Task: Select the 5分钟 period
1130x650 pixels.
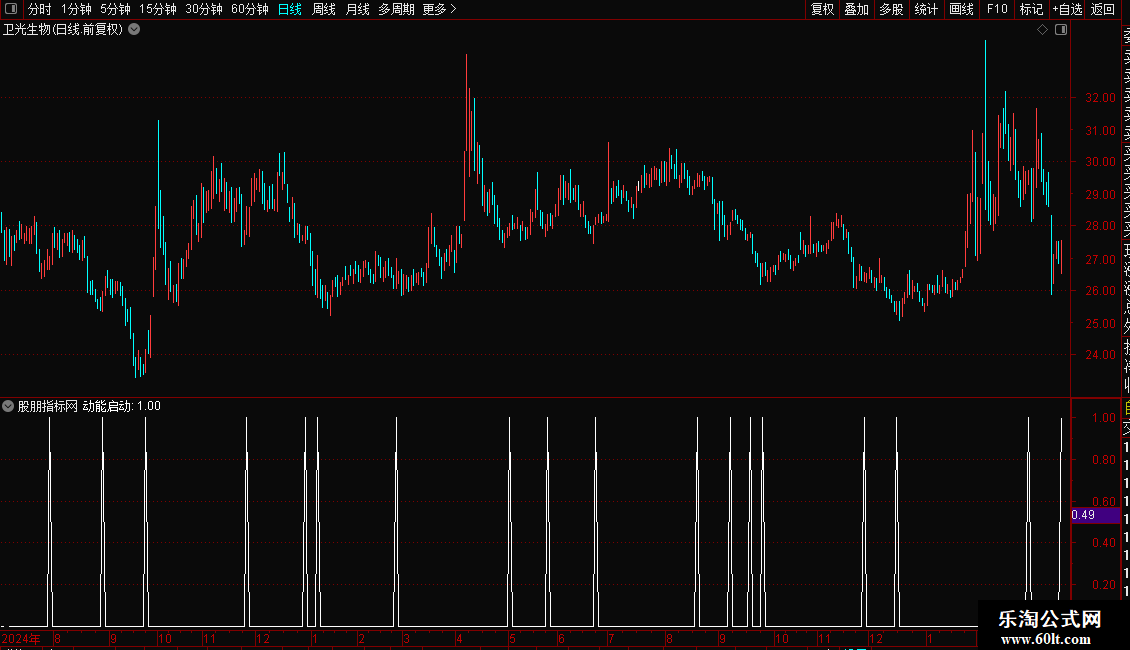Action: click(115, 9)
